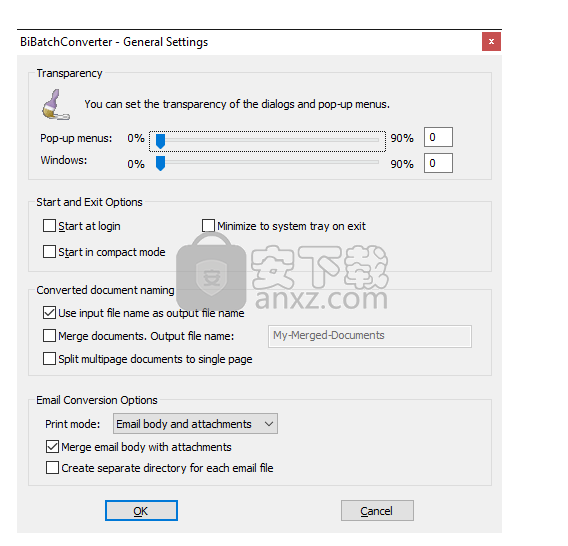The width and height of the screenshot is (568, 546).
Task: Check Minimize to system tray on exit
Action: click(x=208, y=225)
